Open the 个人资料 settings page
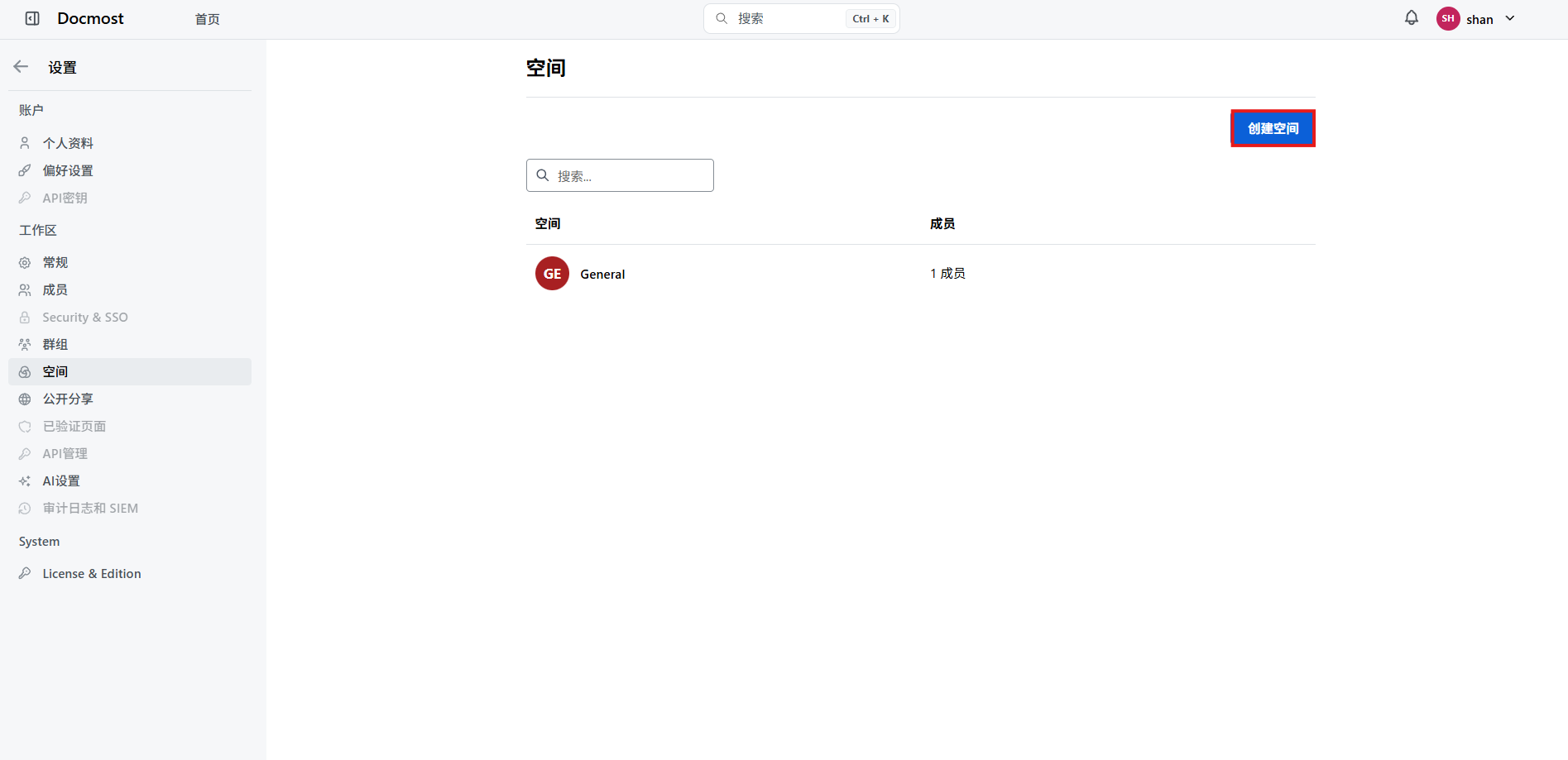 coord(130,143)
